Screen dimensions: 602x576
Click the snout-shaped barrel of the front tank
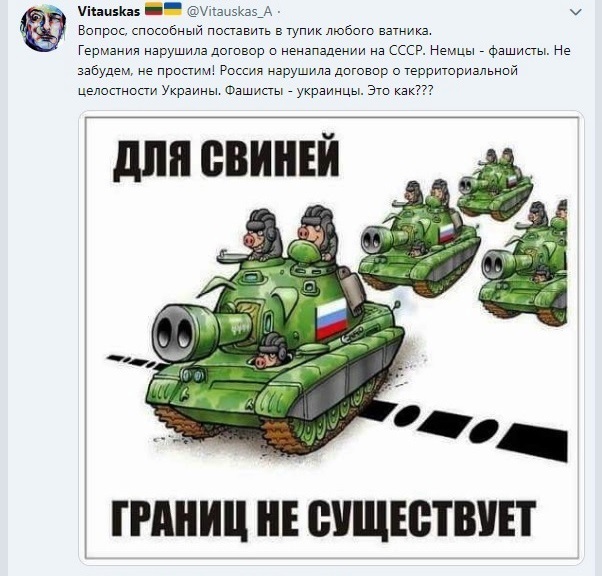tap(176, 332)
